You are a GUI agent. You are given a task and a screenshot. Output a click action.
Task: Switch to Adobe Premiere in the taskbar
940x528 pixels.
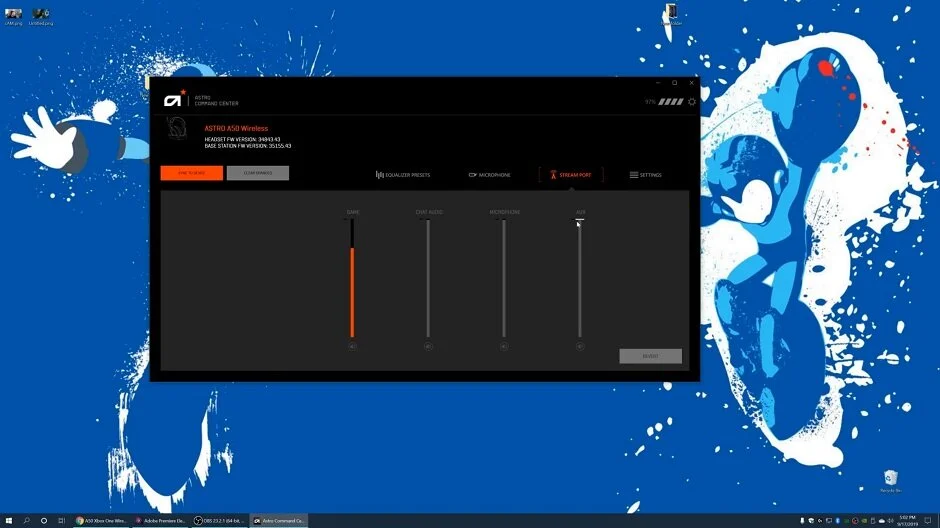(x=160, y=521)
